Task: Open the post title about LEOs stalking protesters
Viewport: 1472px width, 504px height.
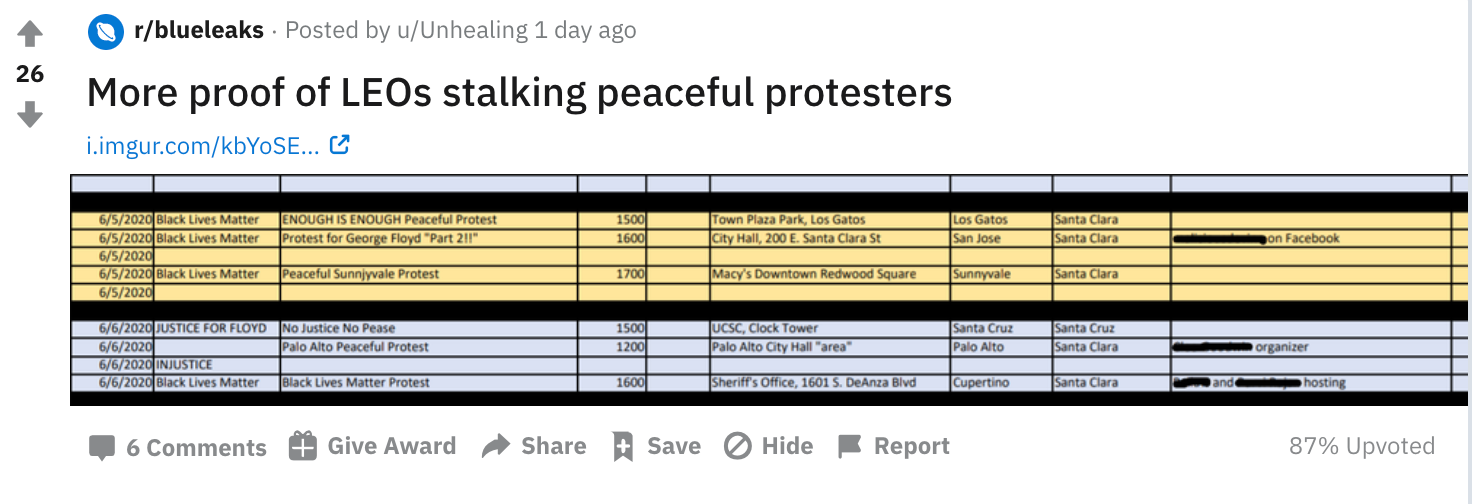Action: (x=519, y=93)
